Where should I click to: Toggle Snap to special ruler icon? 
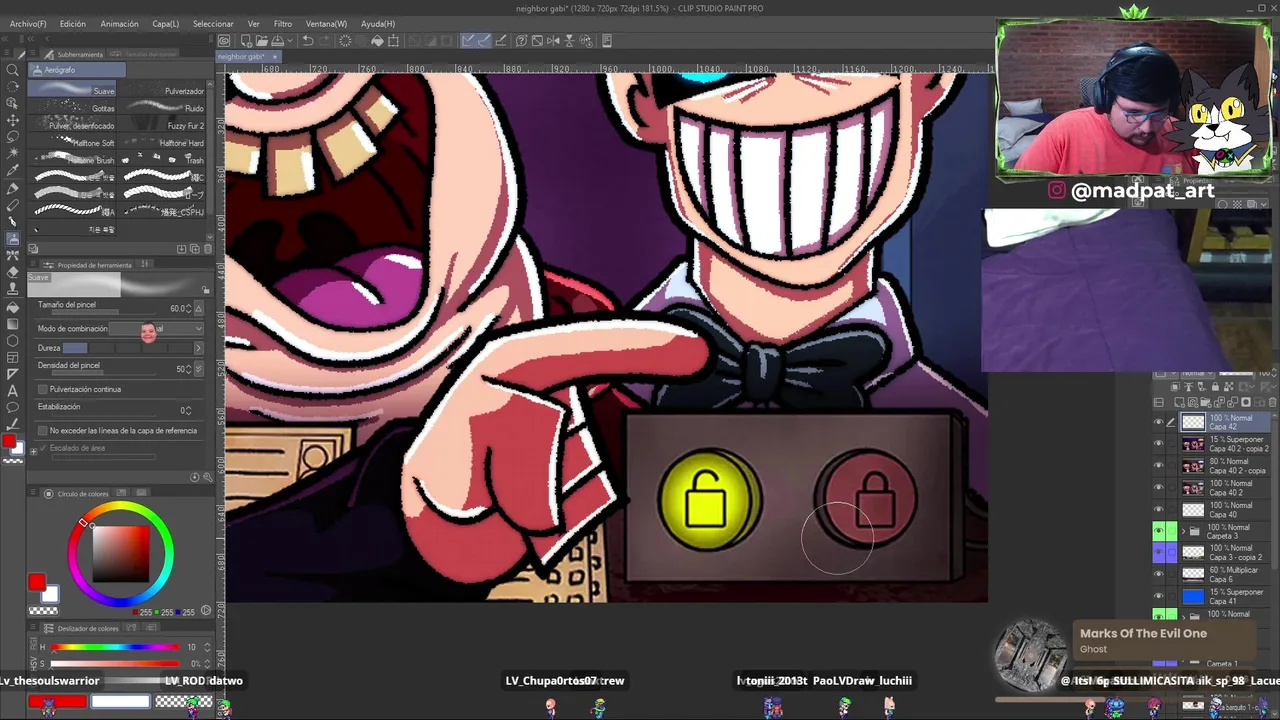pos(484,41)
